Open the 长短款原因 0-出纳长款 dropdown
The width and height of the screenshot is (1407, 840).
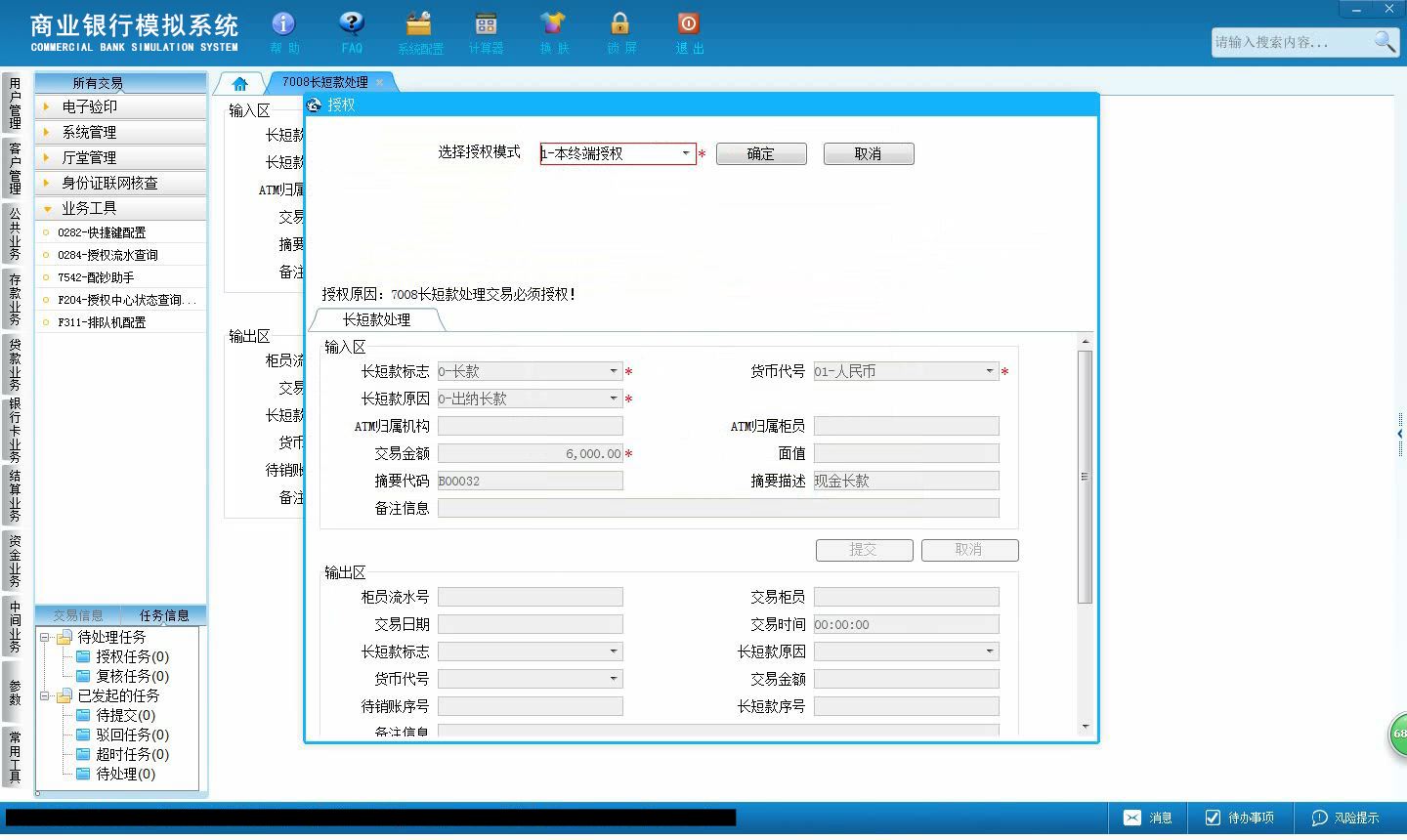(614, 399)
